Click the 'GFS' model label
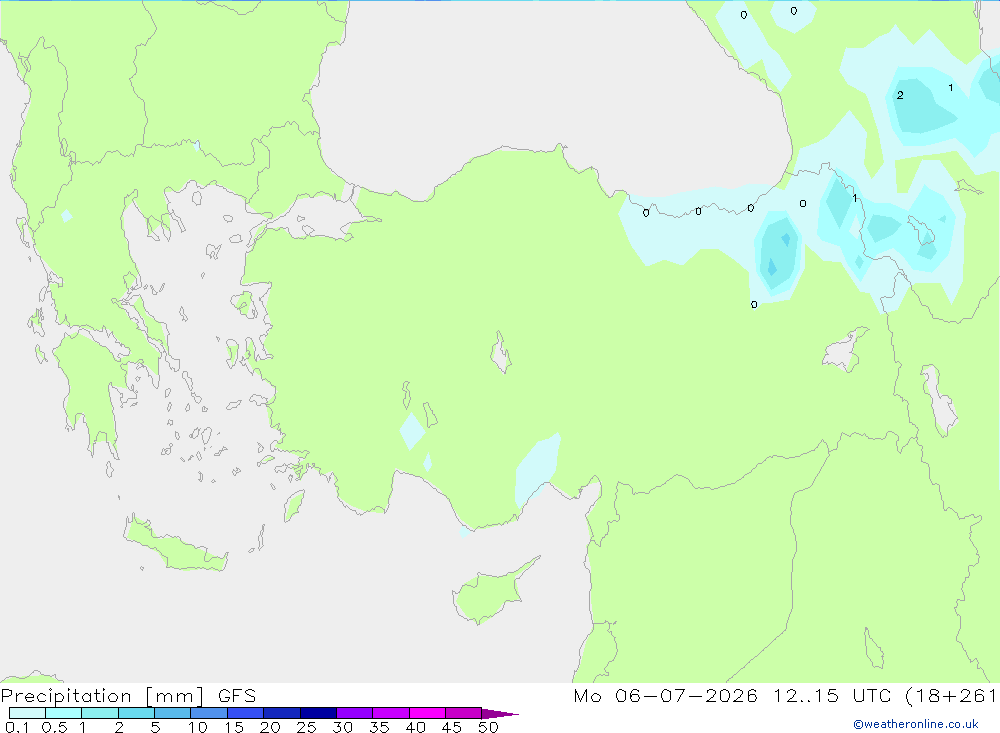This screenshot has height=733, width=1000. (x=237, y=696)
